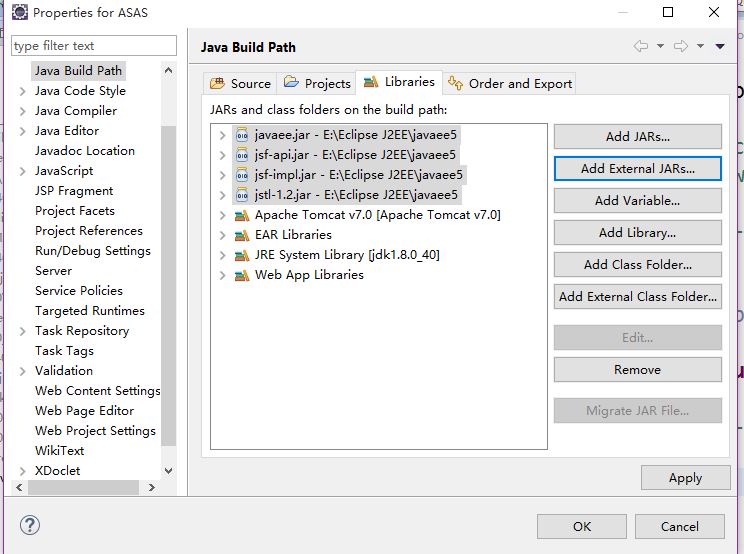Switch to the Source tab
Screen dimensions: 744x554
tap(240, 83)
